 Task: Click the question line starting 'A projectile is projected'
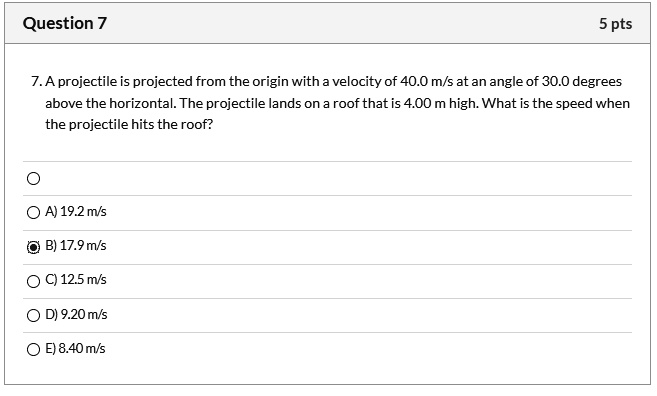pyautogui.click(x=334, y=81)
